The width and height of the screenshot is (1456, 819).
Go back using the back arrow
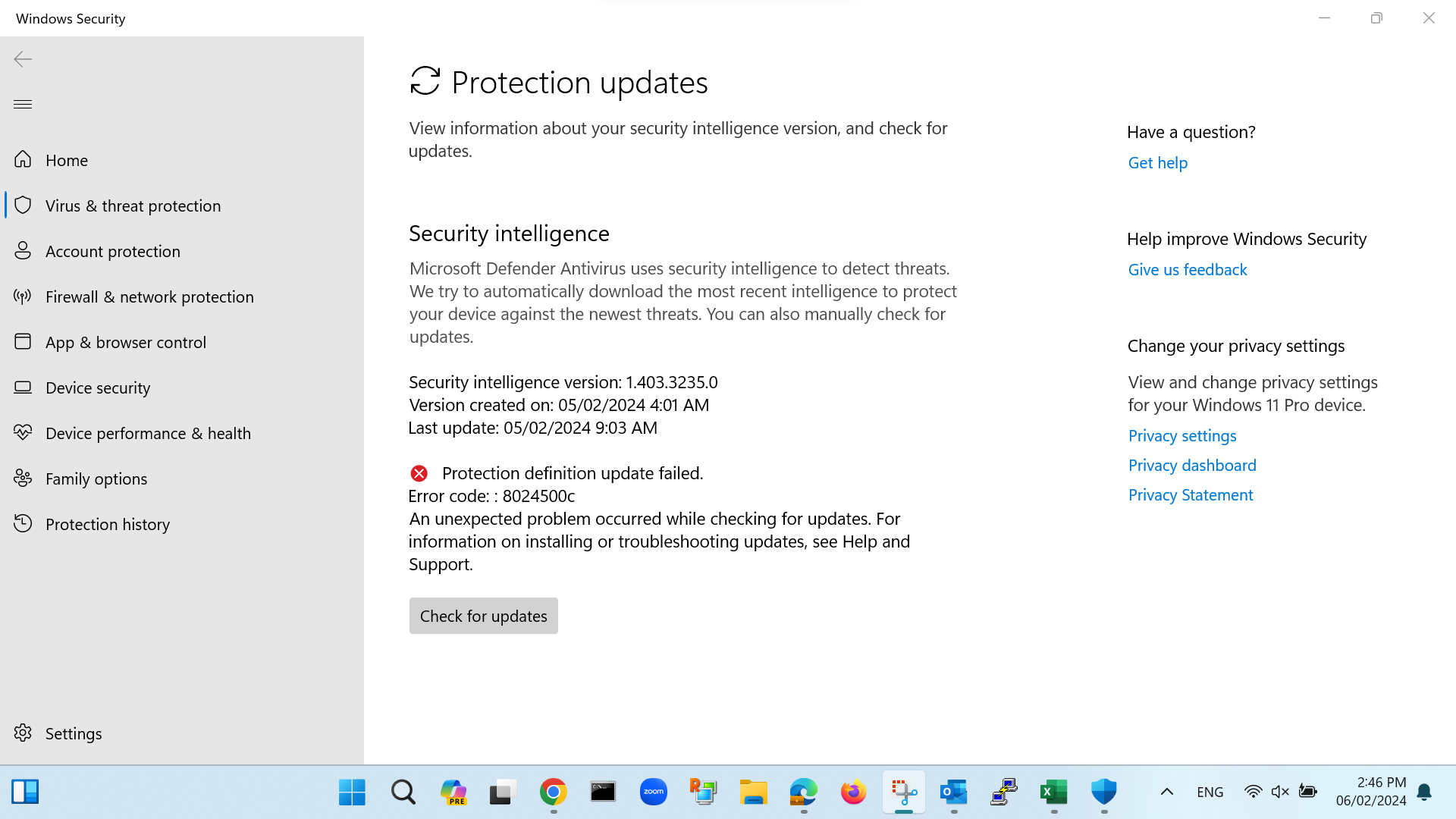click(x=23, y=59)
